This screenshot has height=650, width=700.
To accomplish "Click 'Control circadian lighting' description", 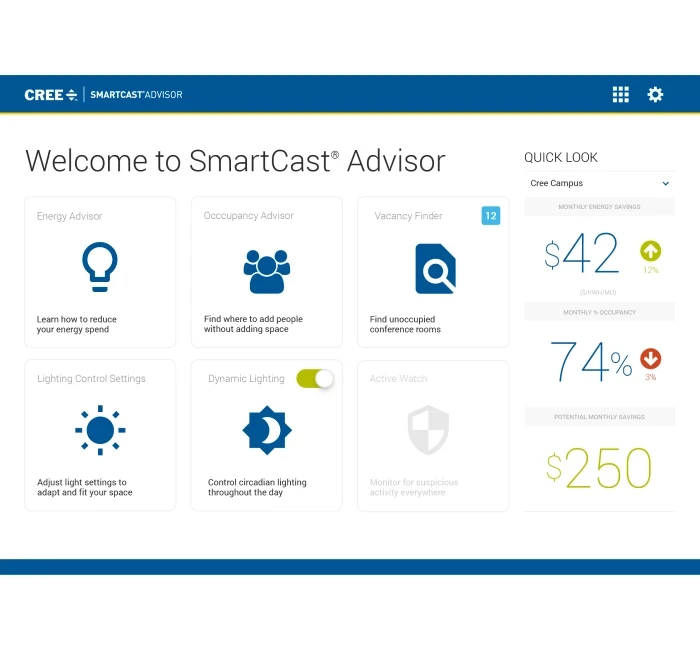I will [257, 488].
